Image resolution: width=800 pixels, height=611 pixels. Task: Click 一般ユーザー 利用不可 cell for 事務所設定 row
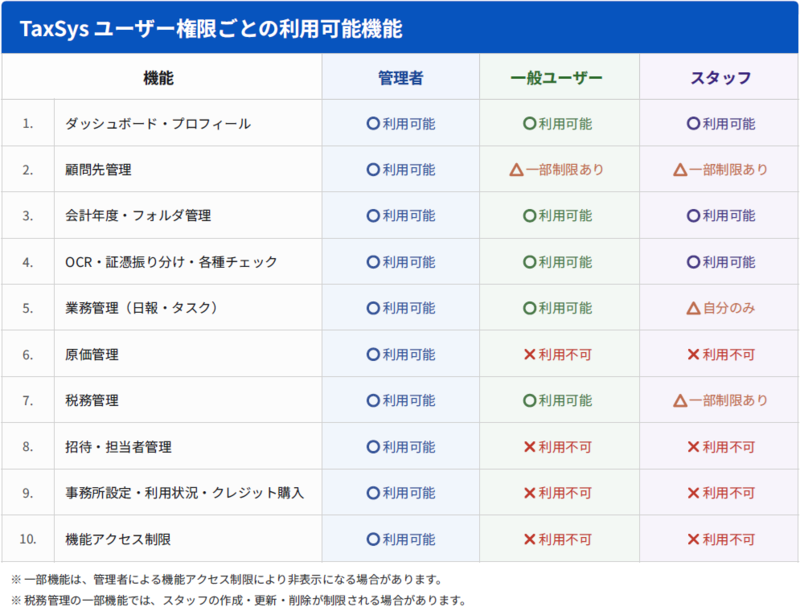click(x=558, y=493)
